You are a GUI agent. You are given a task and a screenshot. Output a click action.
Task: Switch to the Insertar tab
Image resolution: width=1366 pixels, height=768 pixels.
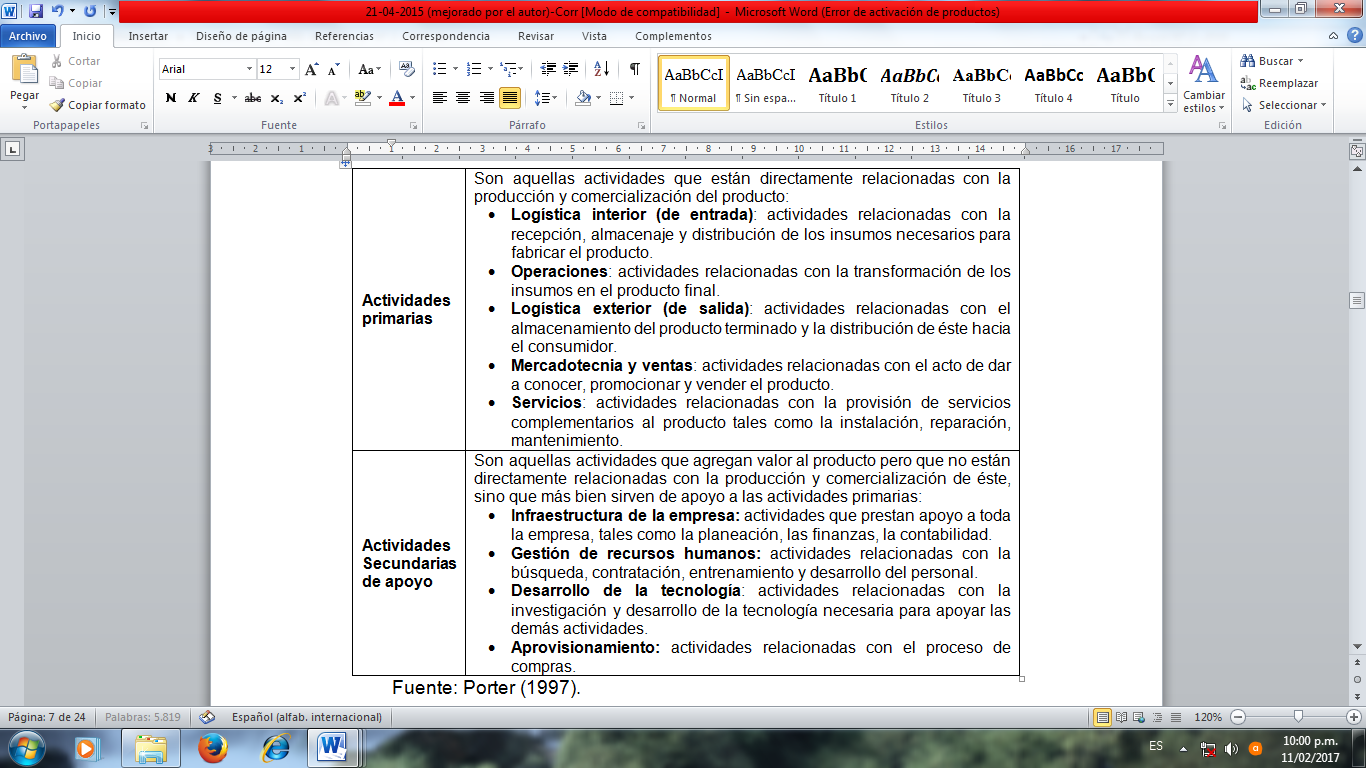pyautogui.click(x=148, y=36)
